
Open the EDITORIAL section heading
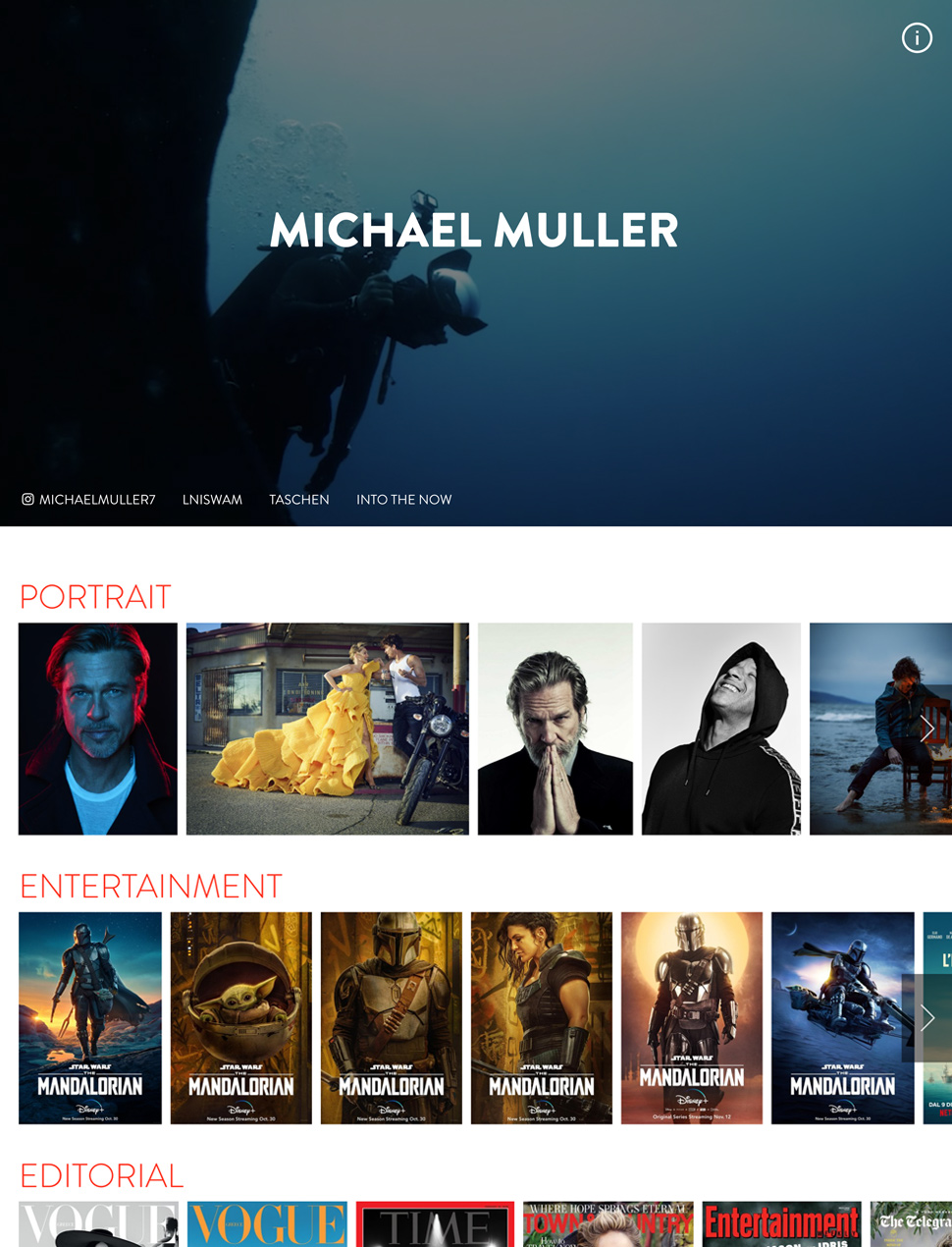[x=101, y=1175]
